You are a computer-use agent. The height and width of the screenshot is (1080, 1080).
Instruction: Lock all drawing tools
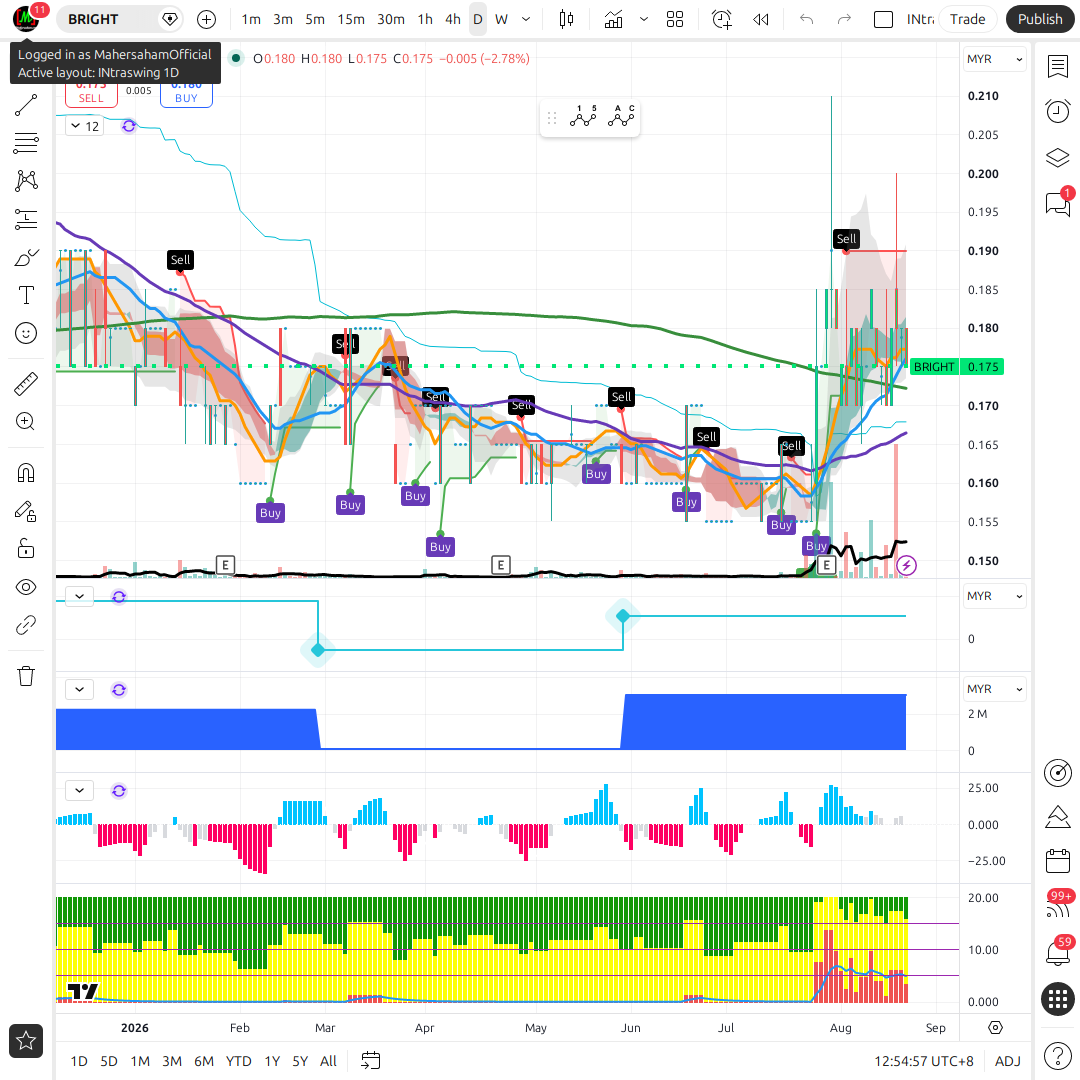[x=25, y=549]
